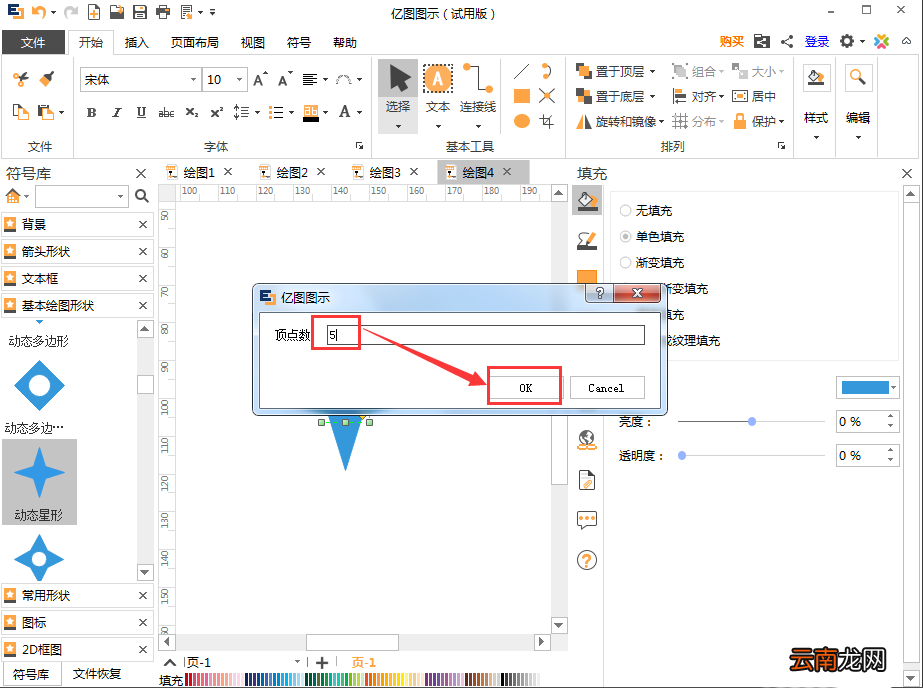The height and width of the screenshot is (688, 923).
Task: Increase the 亮度 percentage stepper
Action: pyautogui.click(x=891, y=417)
